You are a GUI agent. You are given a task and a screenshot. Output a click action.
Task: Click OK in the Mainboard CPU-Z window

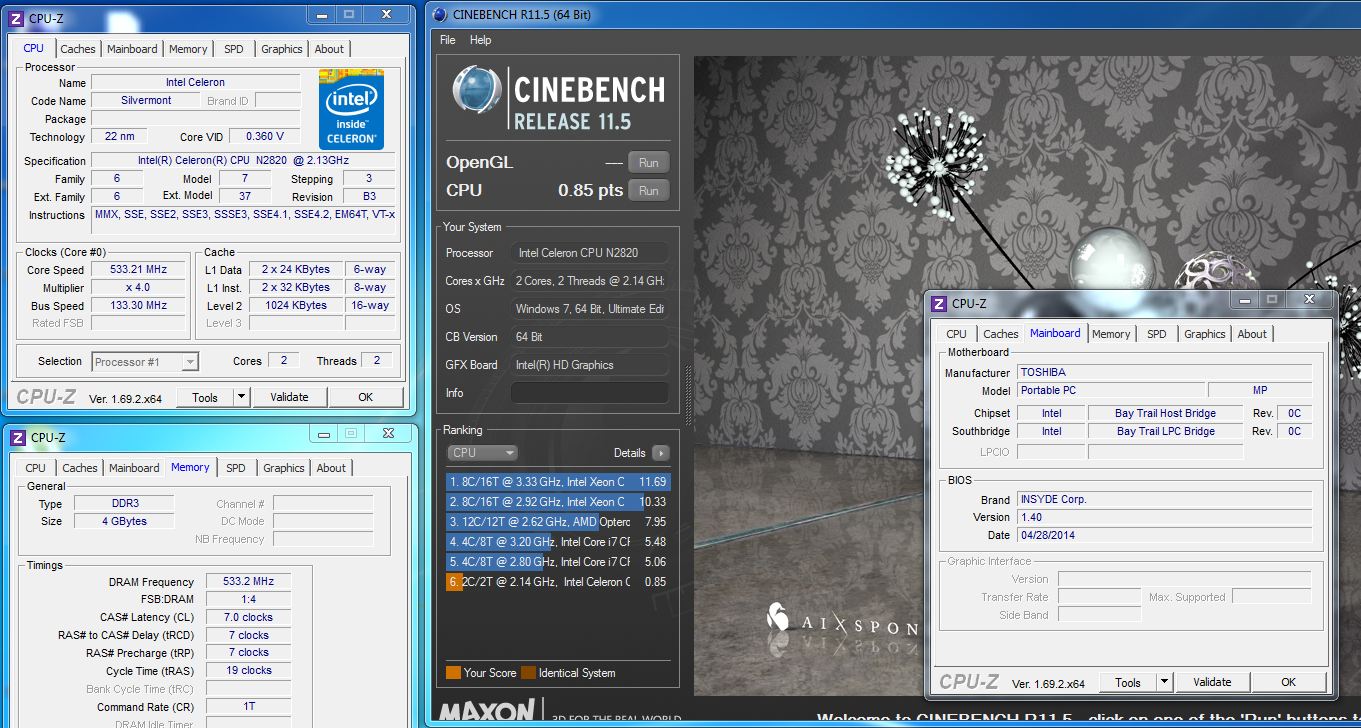[x=1288, y=682]
